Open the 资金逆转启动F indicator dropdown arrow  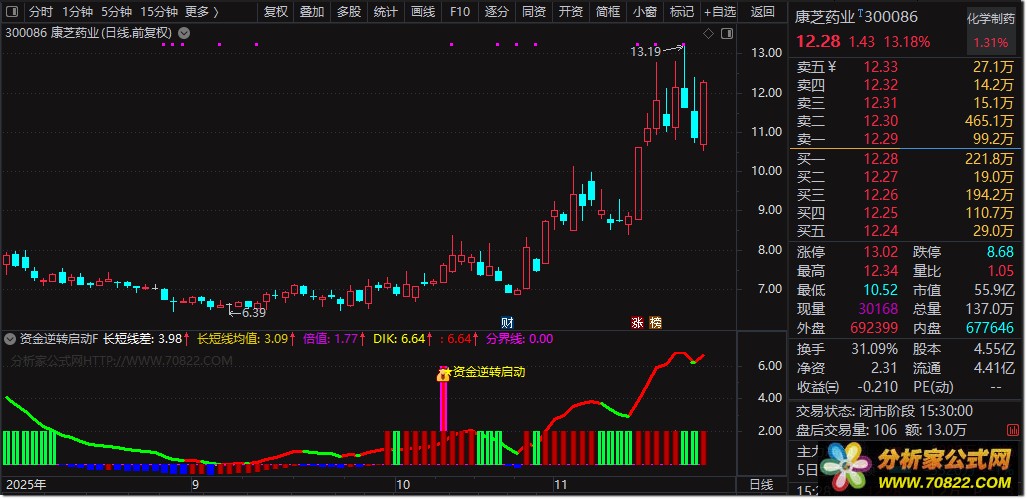point(10,339)
